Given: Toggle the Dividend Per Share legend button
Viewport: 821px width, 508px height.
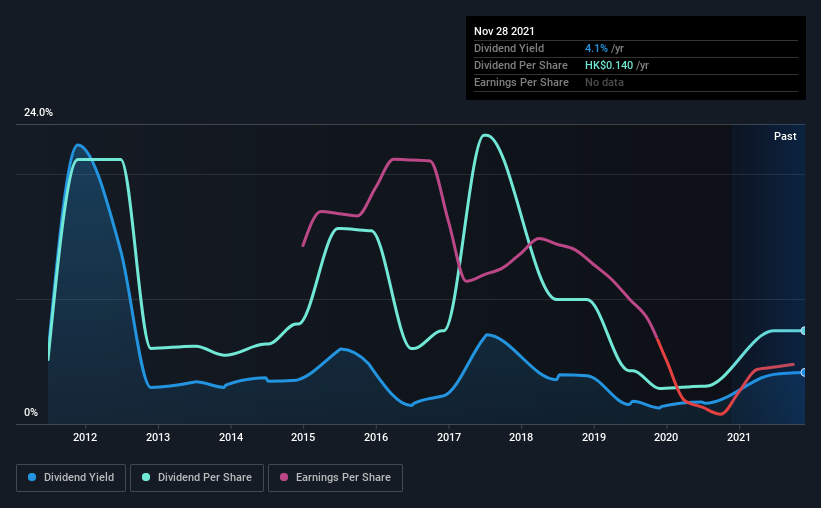Looking at the screenshot, I should click(x=197, y=478).
